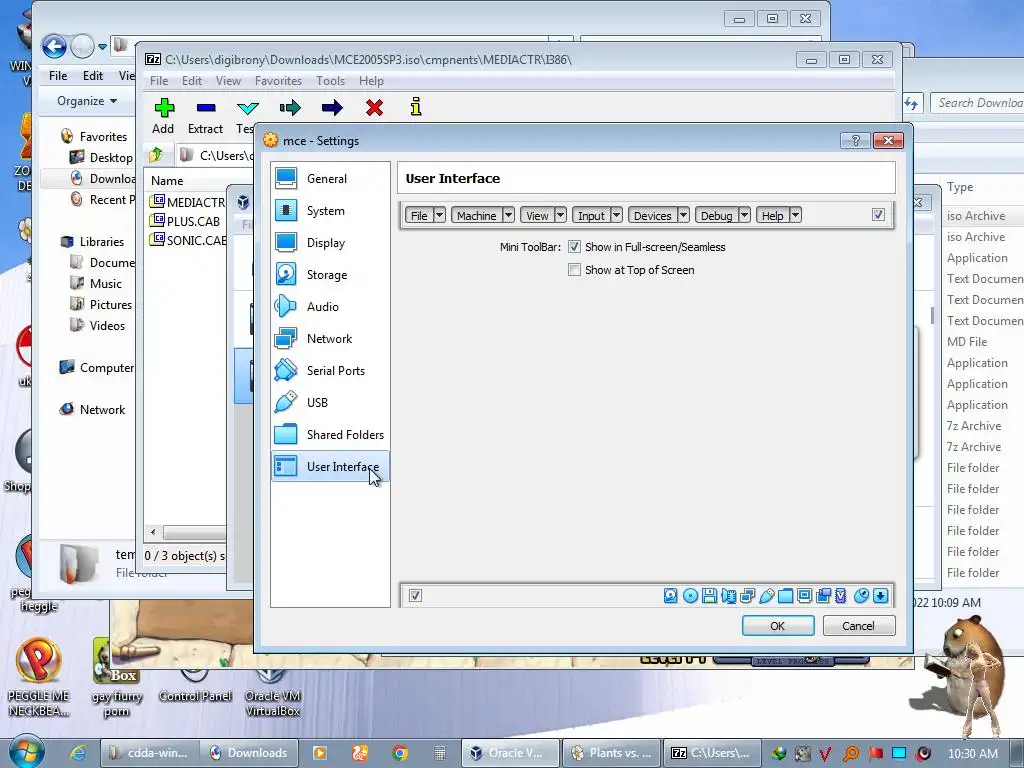Screen dimensions: 1024x768
Task: Toggle the status bar enable checkbox
Action: click(x=415, y=596)
